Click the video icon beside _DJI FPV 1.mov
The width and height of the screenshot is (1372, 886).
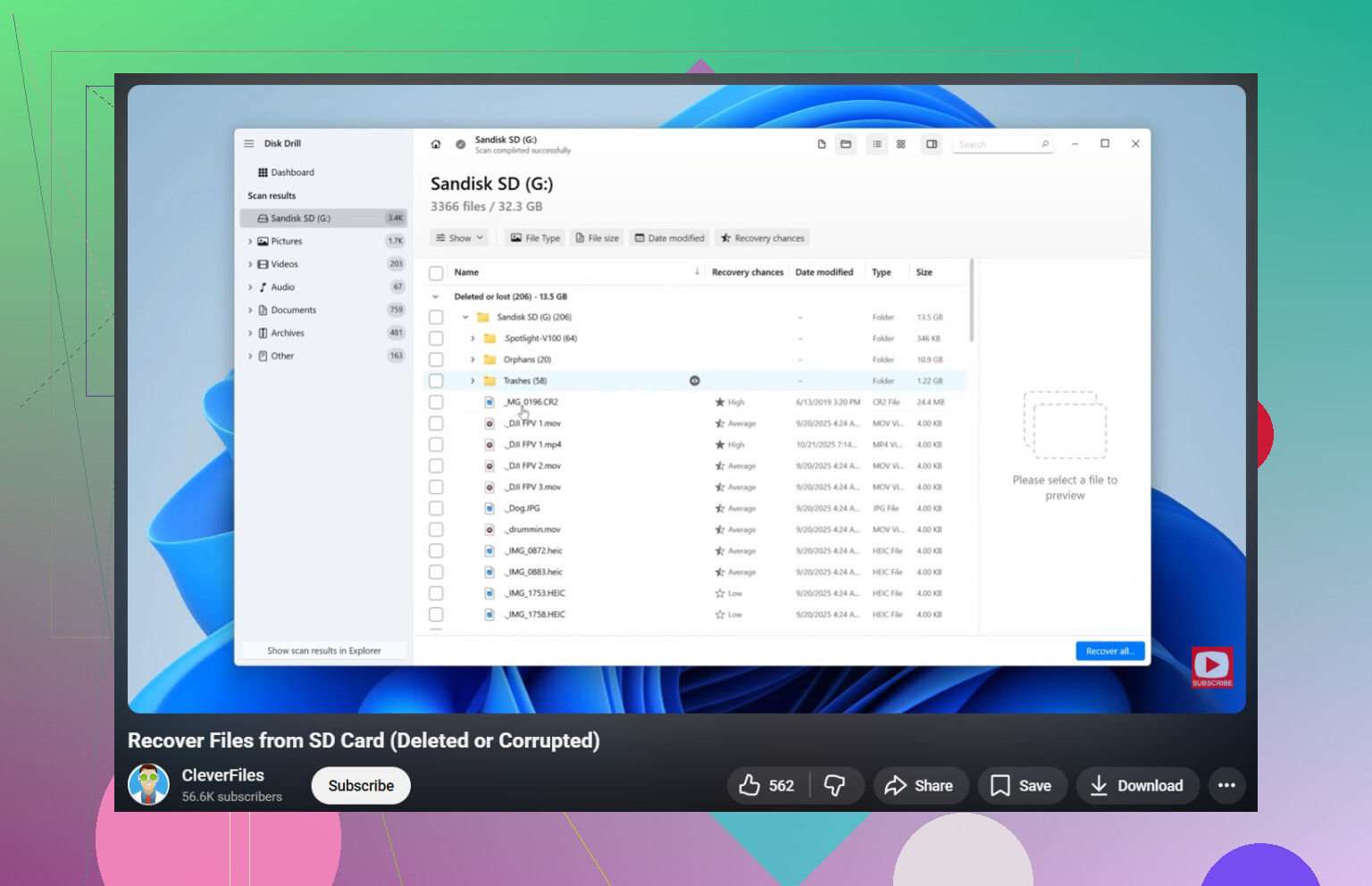pyautogui.click(x=489, y=423)
